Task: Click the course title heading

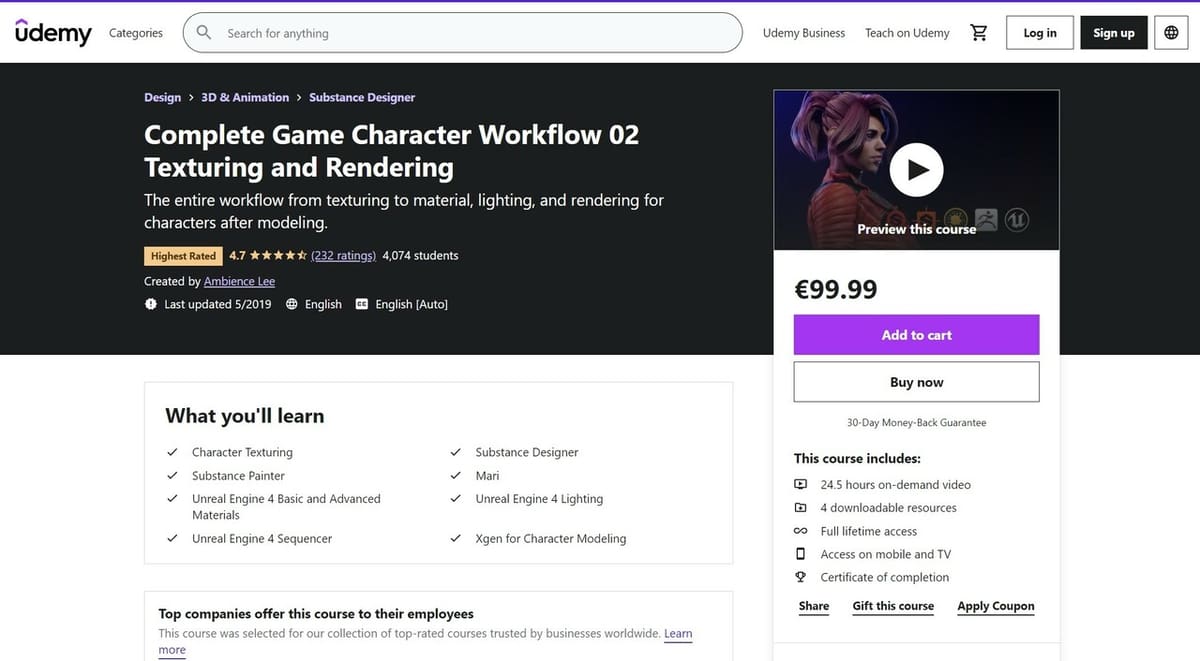Action: pos(391,150)
